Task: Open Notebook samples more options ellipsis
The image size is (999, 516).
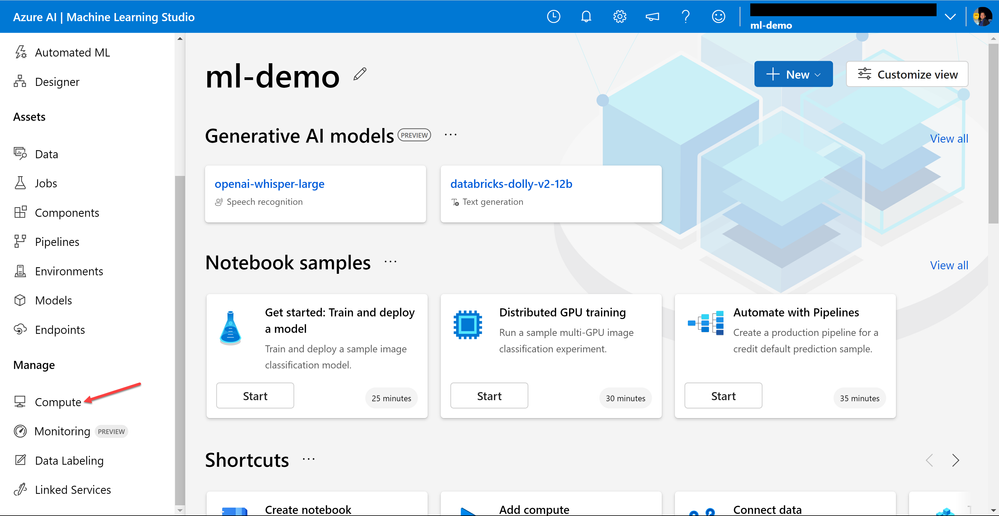Action: tap(391, 262)
